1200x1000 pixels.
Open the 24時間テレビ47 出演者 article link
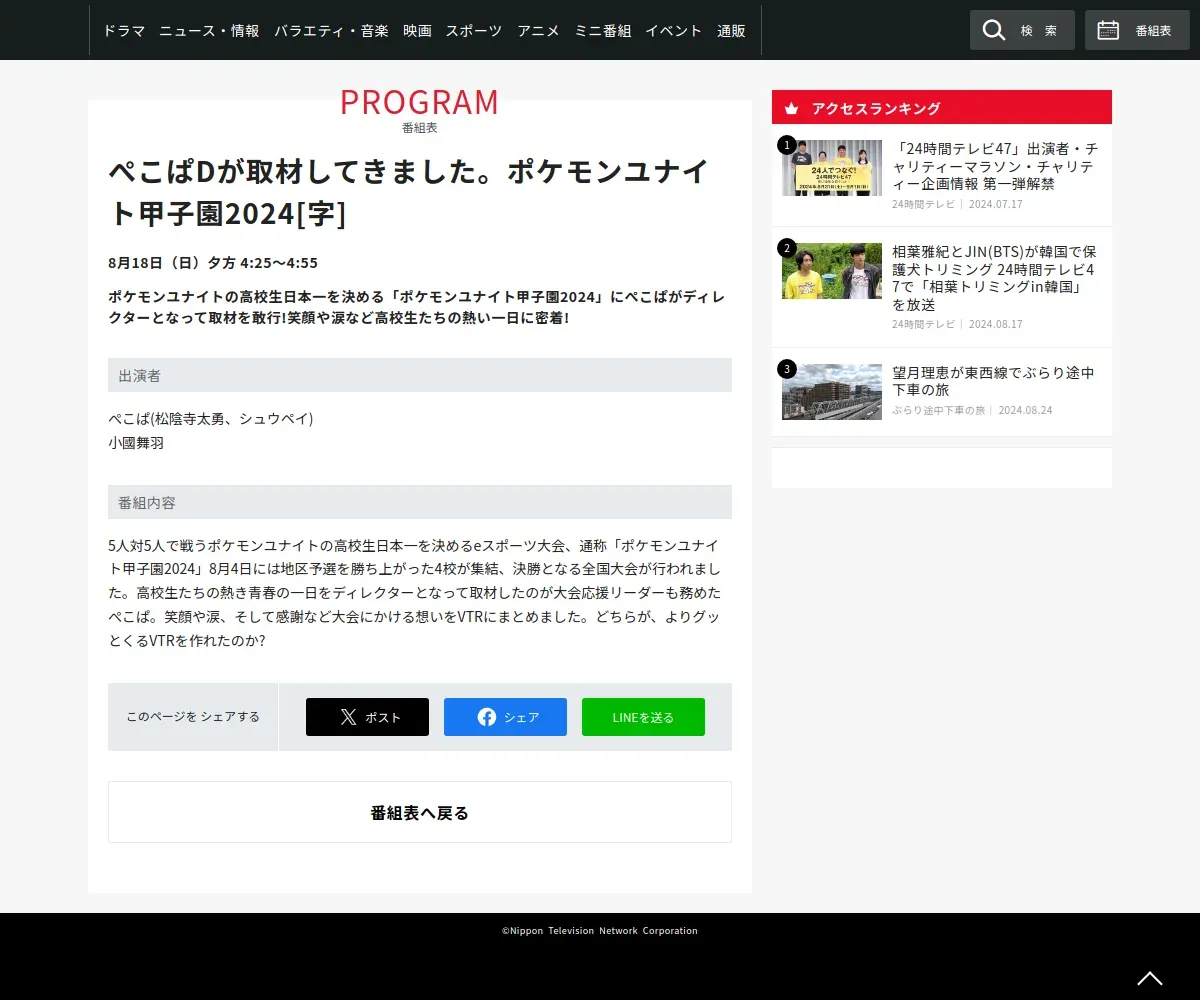995,166
